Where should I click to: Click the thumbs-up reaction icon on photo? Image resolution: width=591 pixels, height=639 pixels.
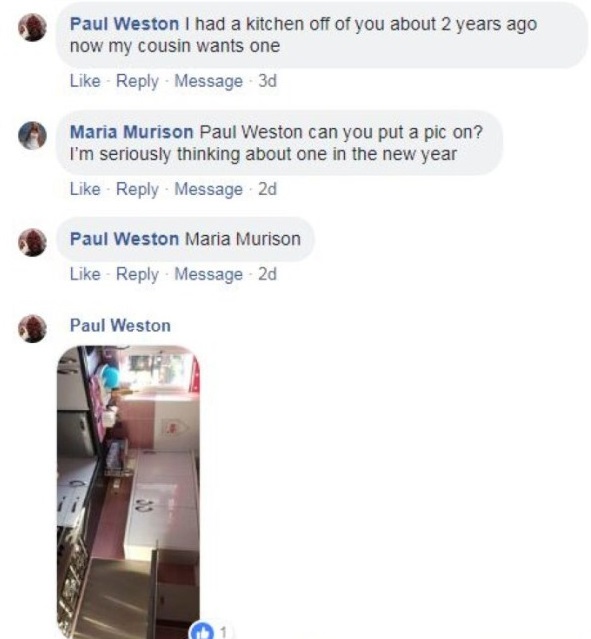[x=202, y=631]
